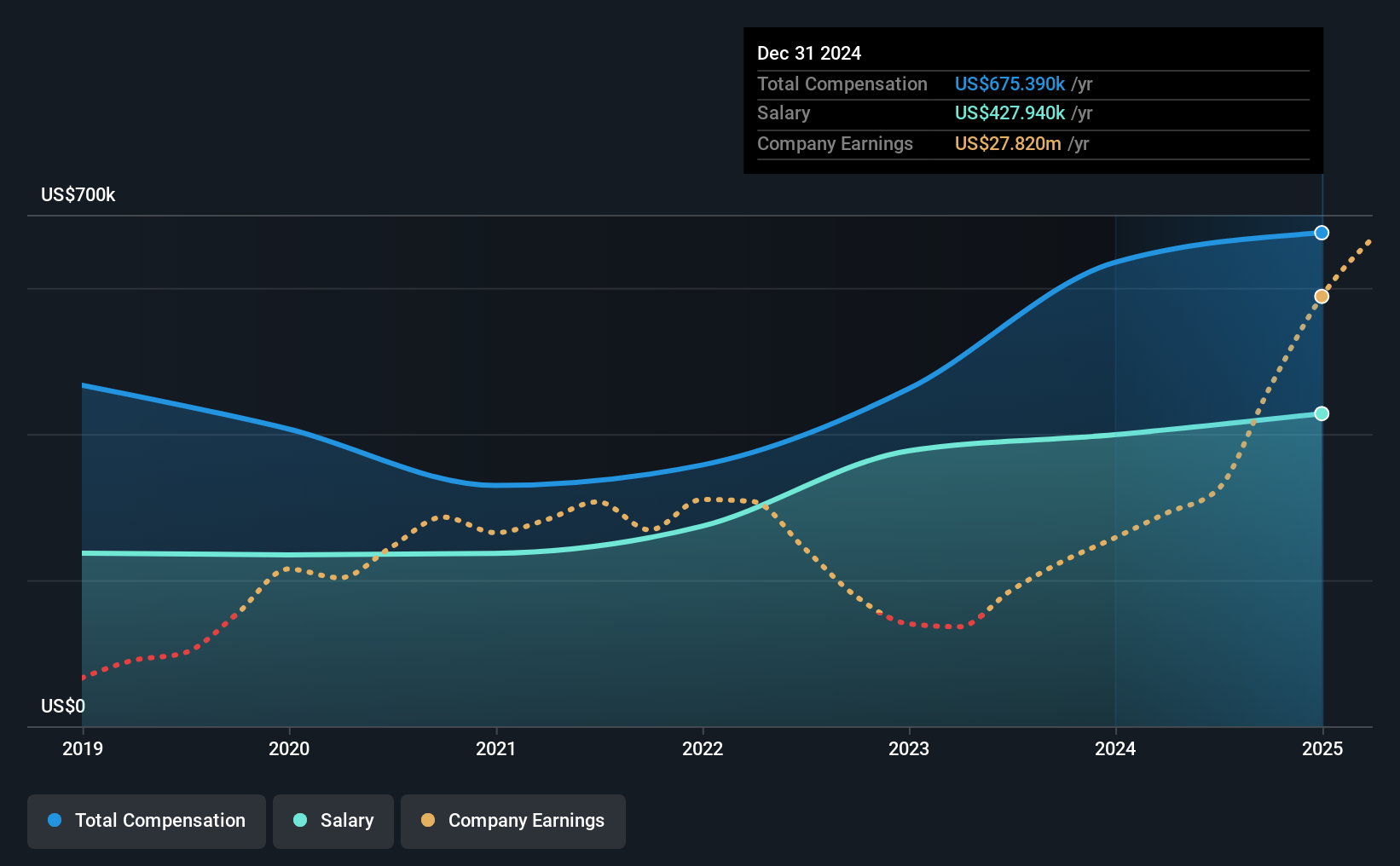Viewport: 1400px width, 866px height.
Task: Click the blue Total Compensation endpoint marker
Action: pyautogui.click(x=1322, y=233)
